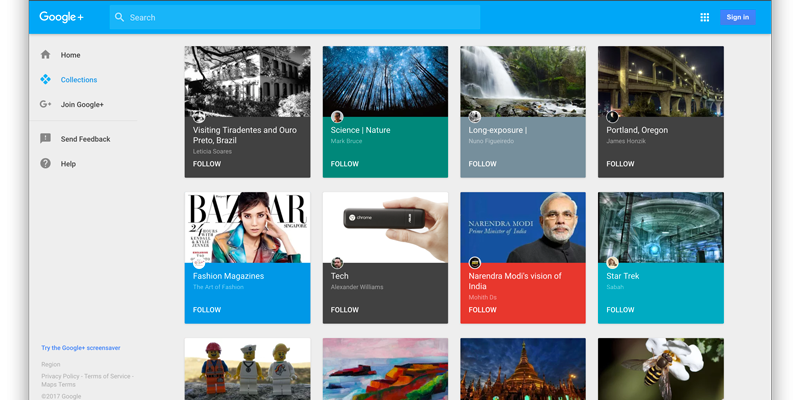The height and width of the screenshot is (400, 800).
Task: Open the waterfall Long-exposure thumbnail
Action: [x=523, y=82]
